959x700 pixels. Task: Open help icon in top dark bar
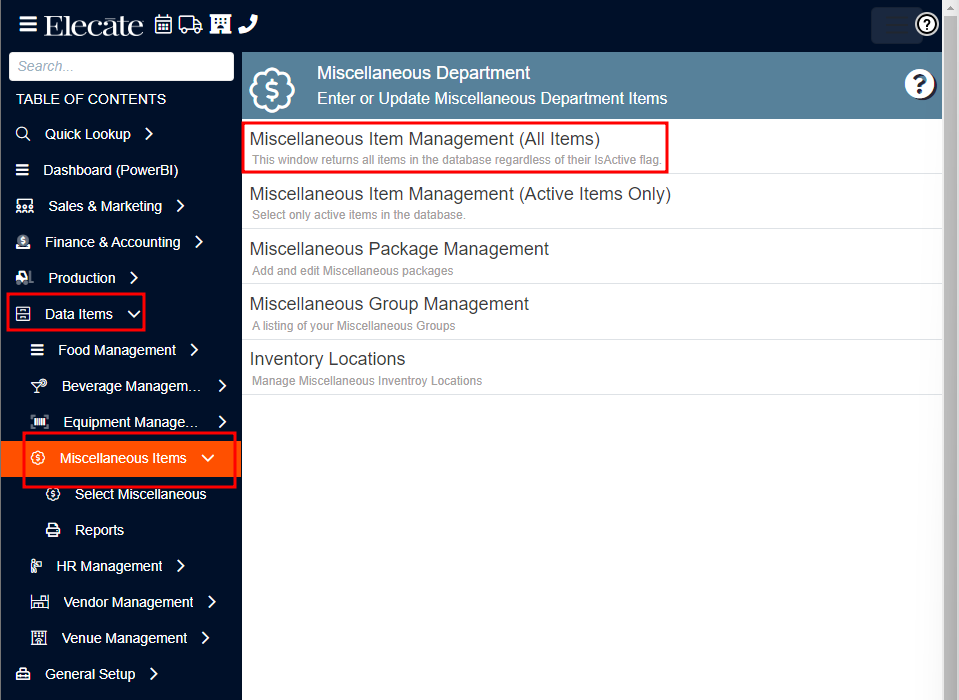click(927, 24)
